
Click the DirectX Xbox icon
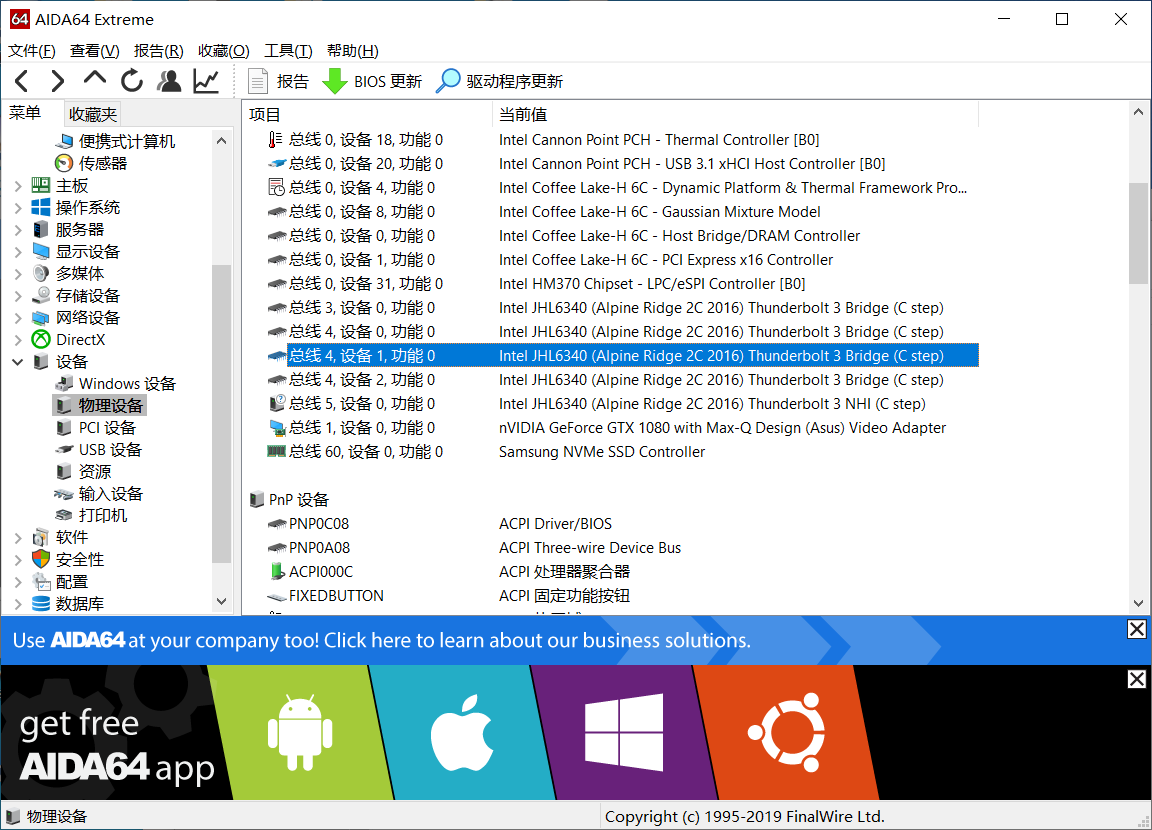(41, 339)
